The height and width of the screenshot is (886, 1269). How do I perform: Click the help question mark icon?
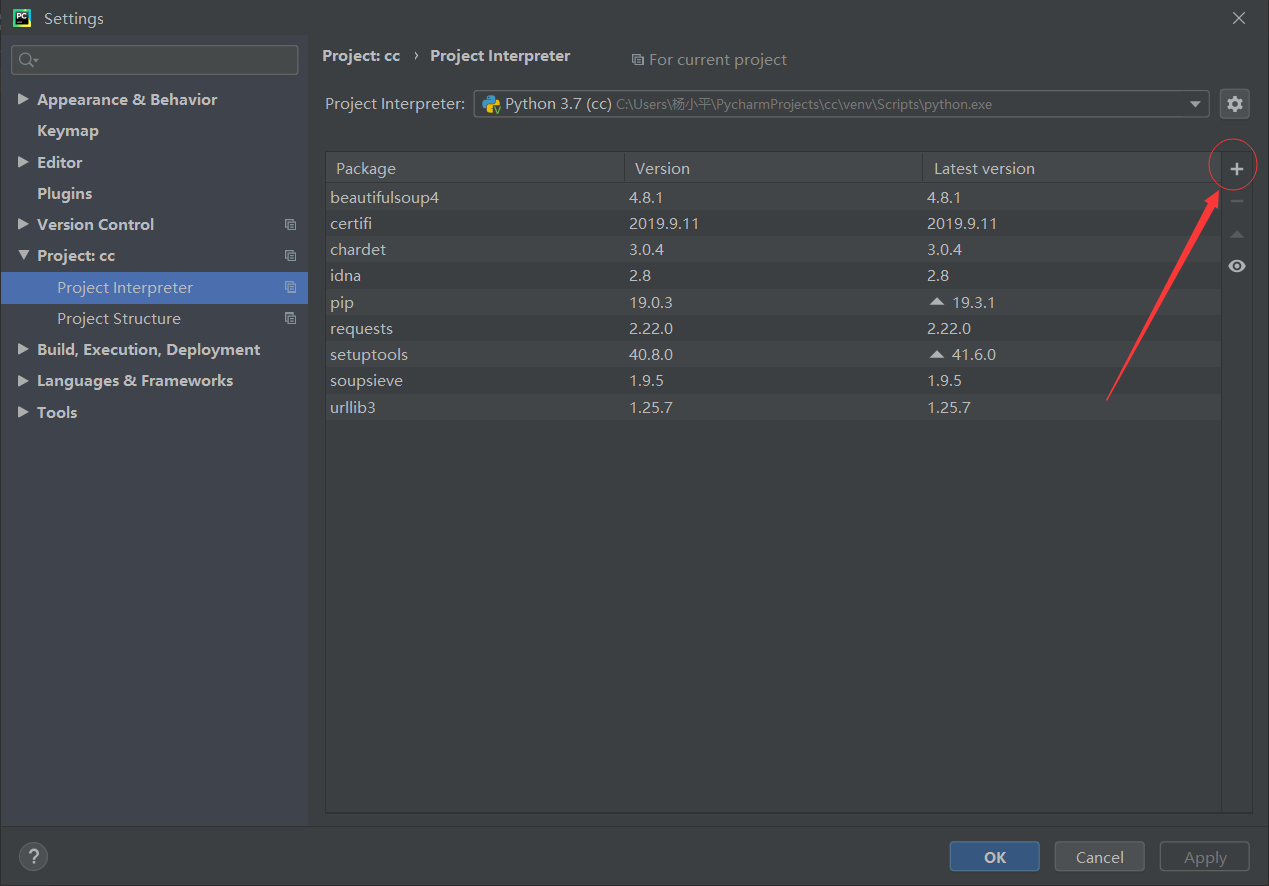(33, 856)
